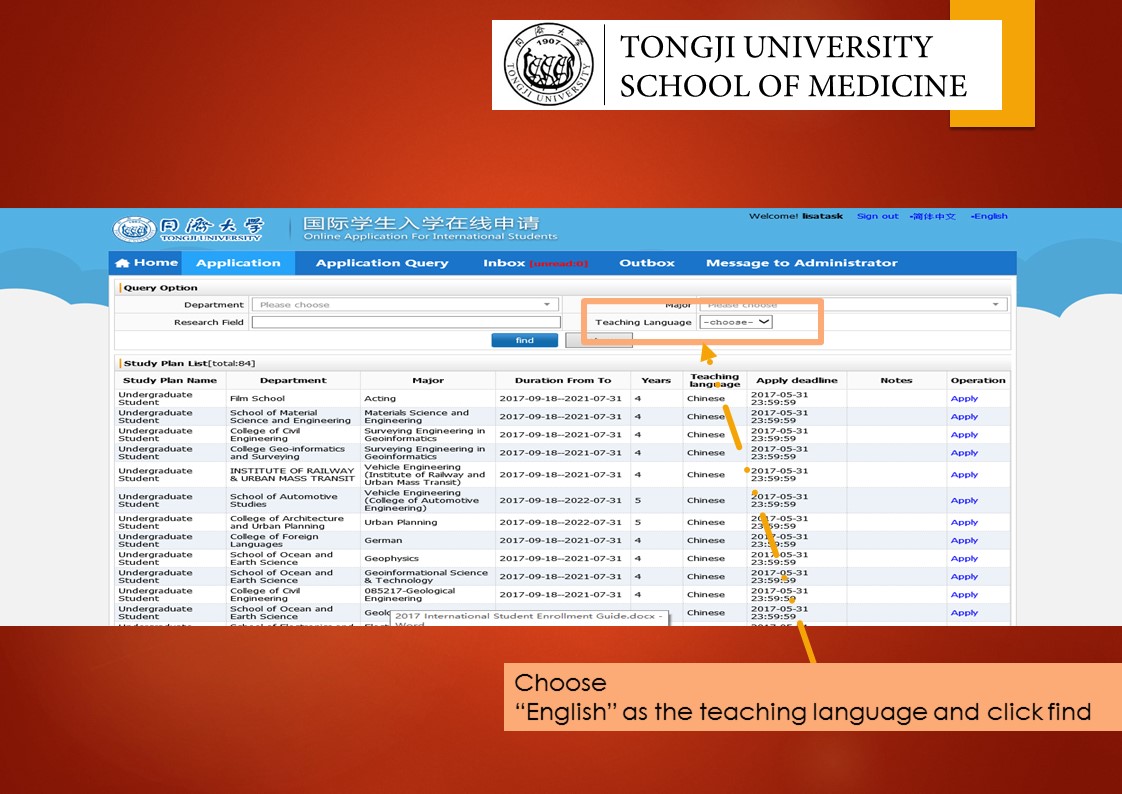Click the Study Plan List total:84 heading
Image resolution: width=1122 pixels, height=794 pixels.
pyautogui.click(x=189, y=363)
